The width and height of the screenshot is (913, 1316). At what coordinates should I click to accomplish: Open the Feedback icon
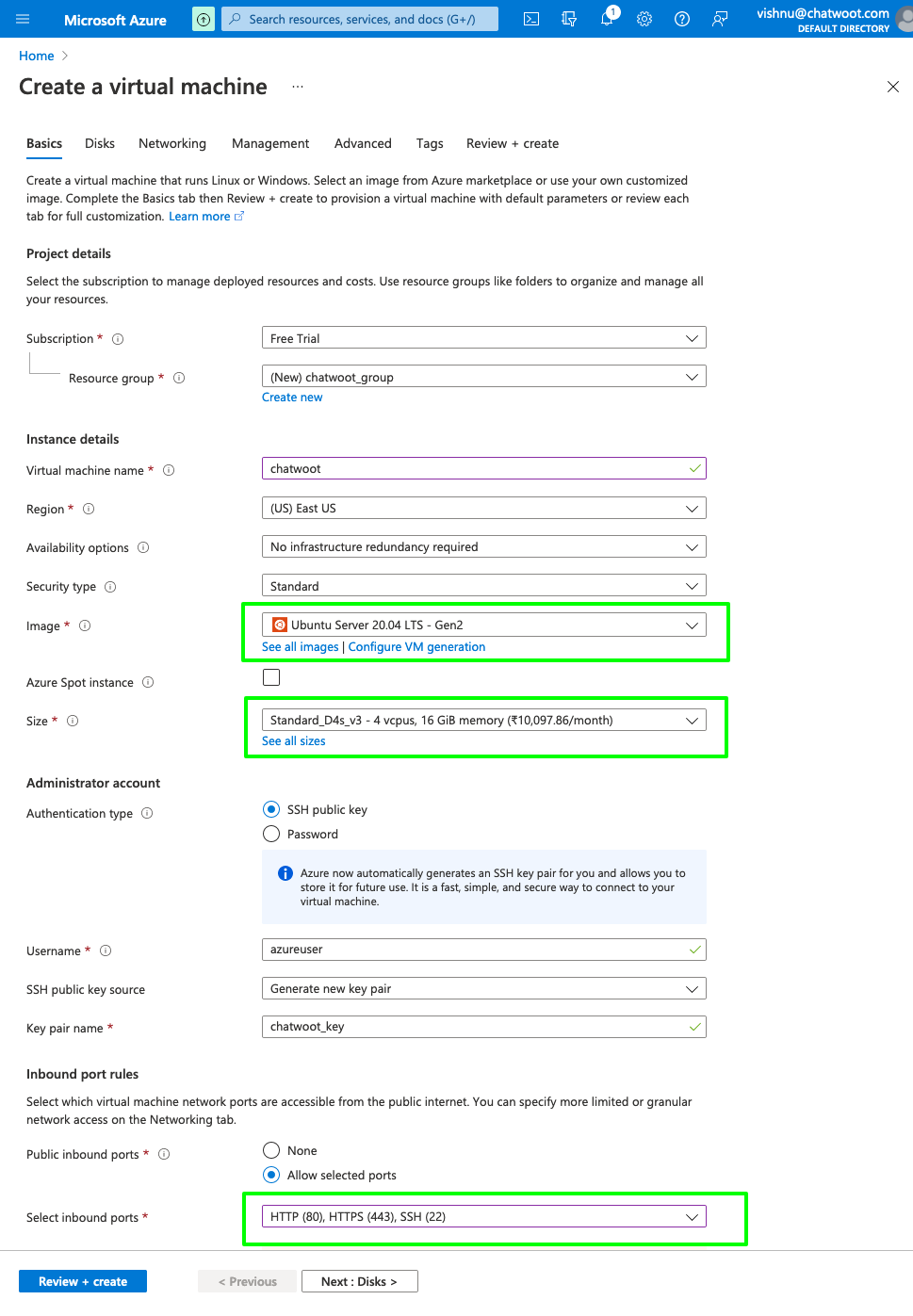720,19
